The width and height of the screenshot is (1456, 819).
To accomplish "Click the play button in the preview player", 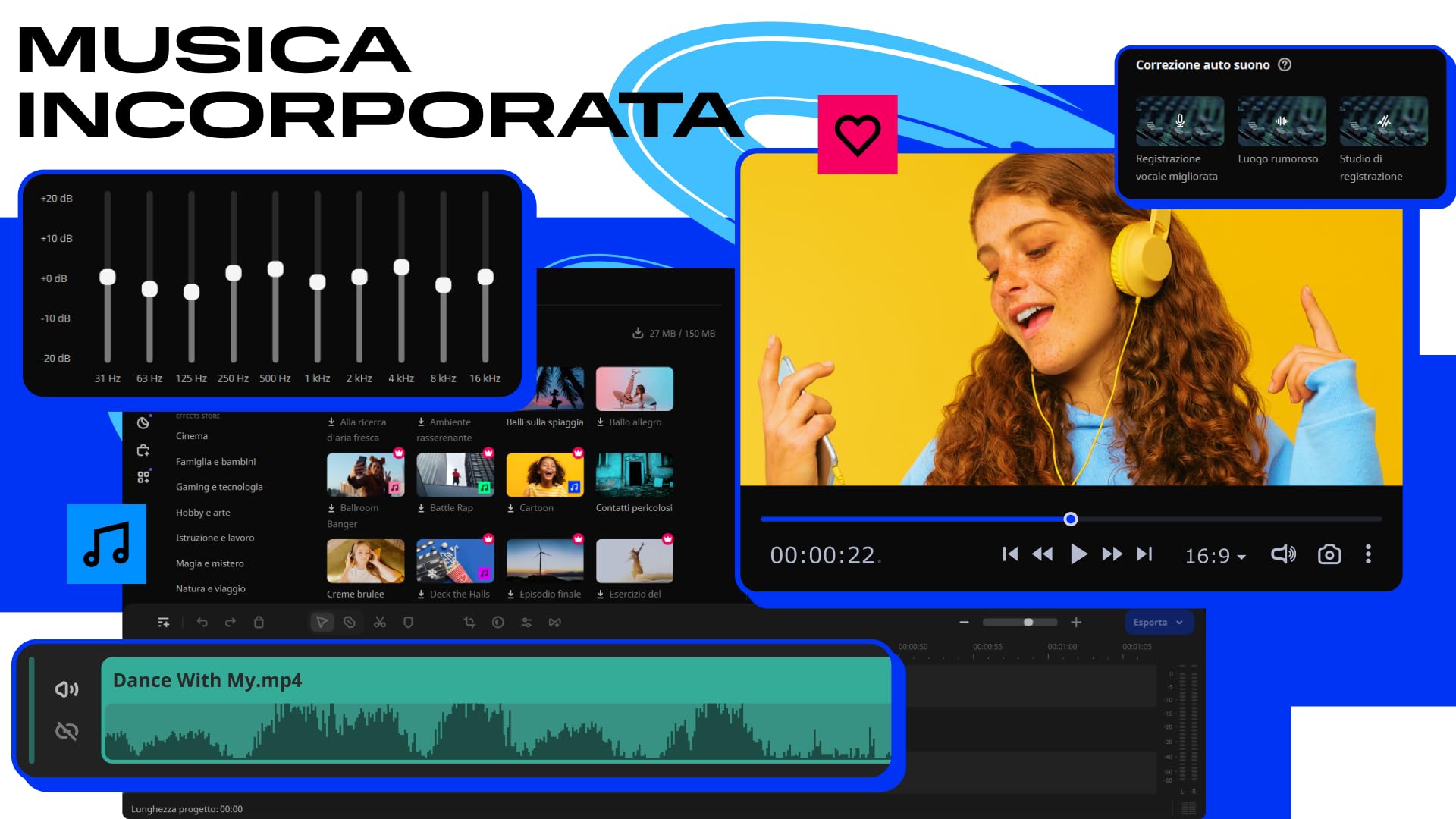I will click(x=1078, y=554).
